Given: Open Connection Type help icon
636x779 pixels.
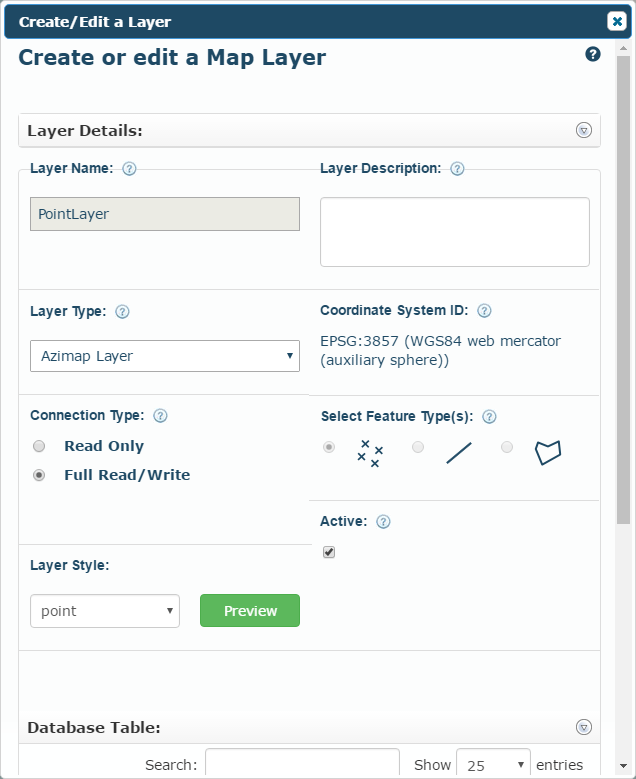Looking at the screenshot, I should (160, 416).
